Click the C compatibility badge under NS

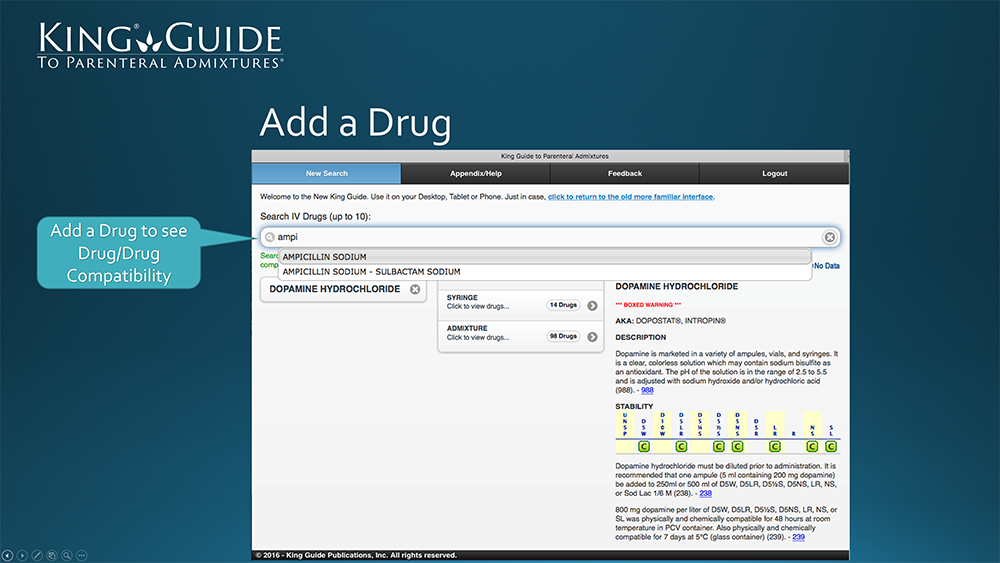tap(812, 446)
